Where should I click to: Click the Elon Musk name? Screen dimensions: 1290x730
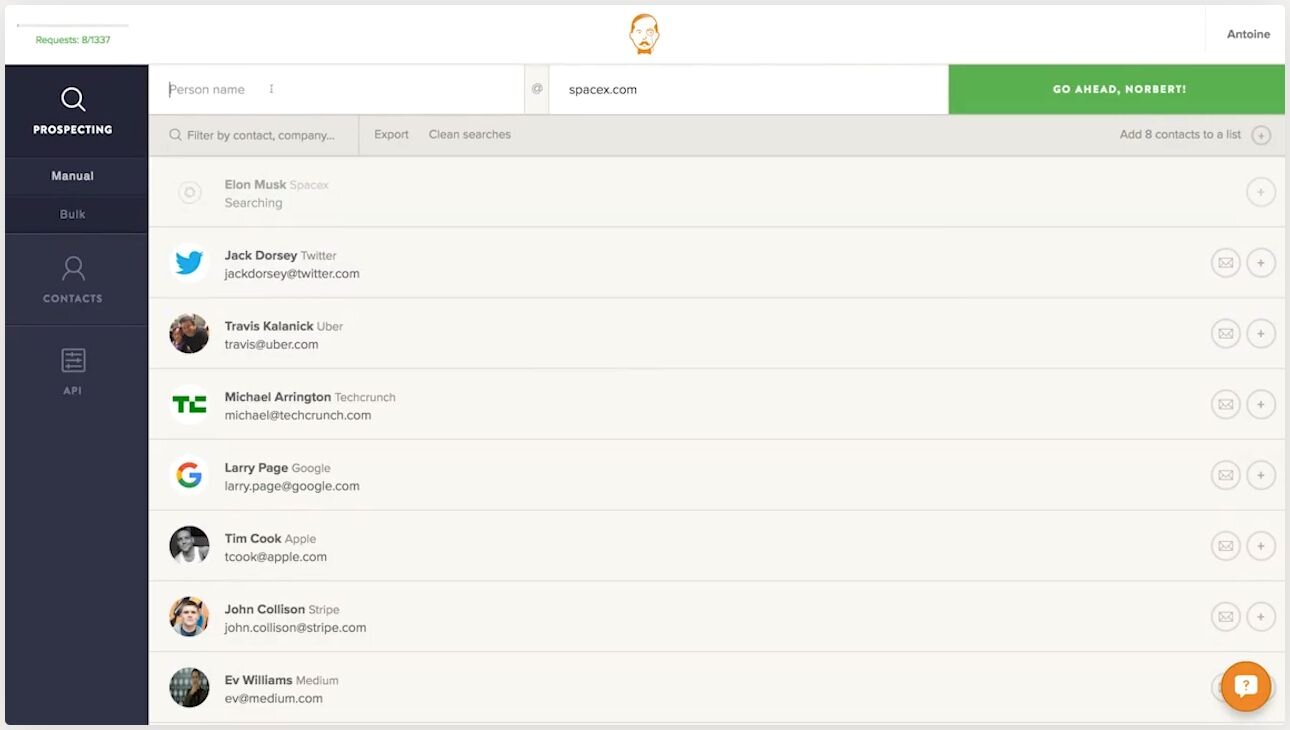(x=255, y=185)
